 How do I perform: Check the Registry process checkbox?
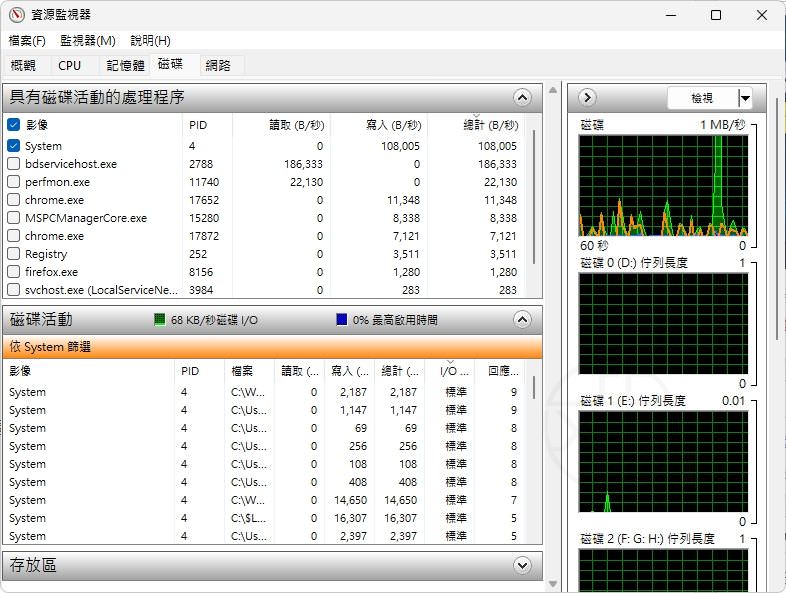point(14,254)
